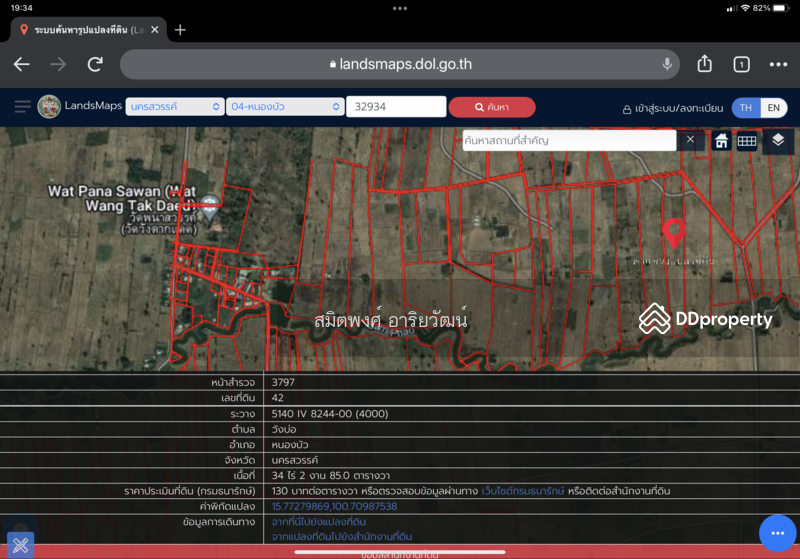
Task: Open the map layers icon
Action: pos(778,140)
